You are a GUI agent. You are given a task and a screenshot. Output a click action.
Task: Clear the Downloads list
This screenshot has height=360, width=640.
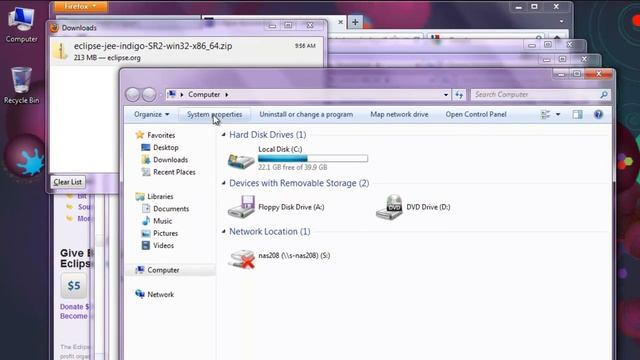click(68, 182)
